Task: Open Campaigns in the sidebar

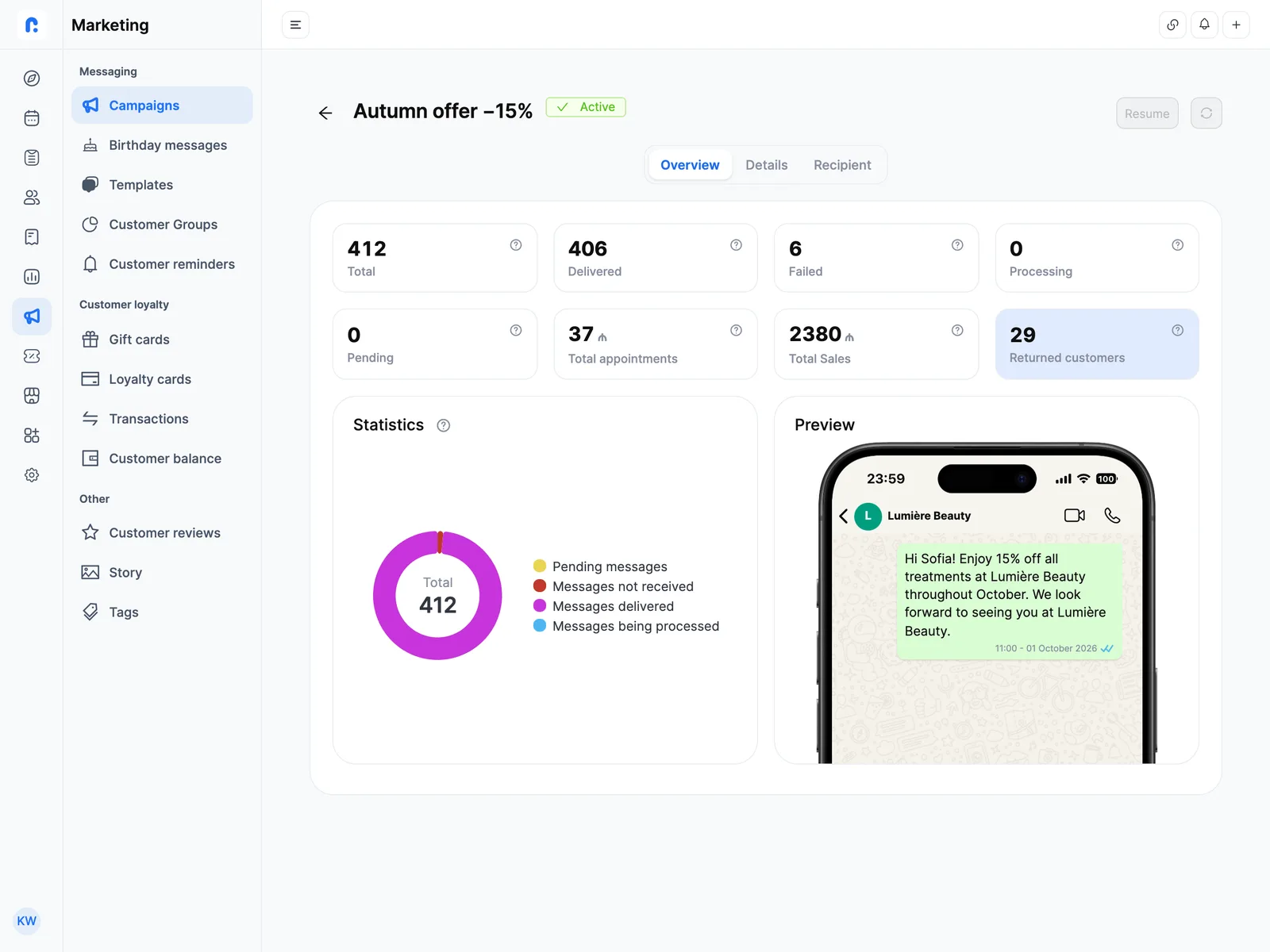Action: pos(162,106)
